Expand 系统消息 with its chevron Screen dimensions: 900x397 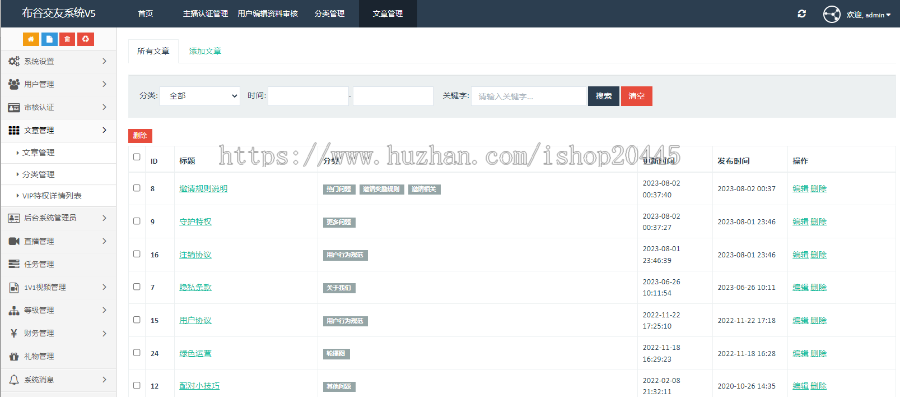pos(104,379)
